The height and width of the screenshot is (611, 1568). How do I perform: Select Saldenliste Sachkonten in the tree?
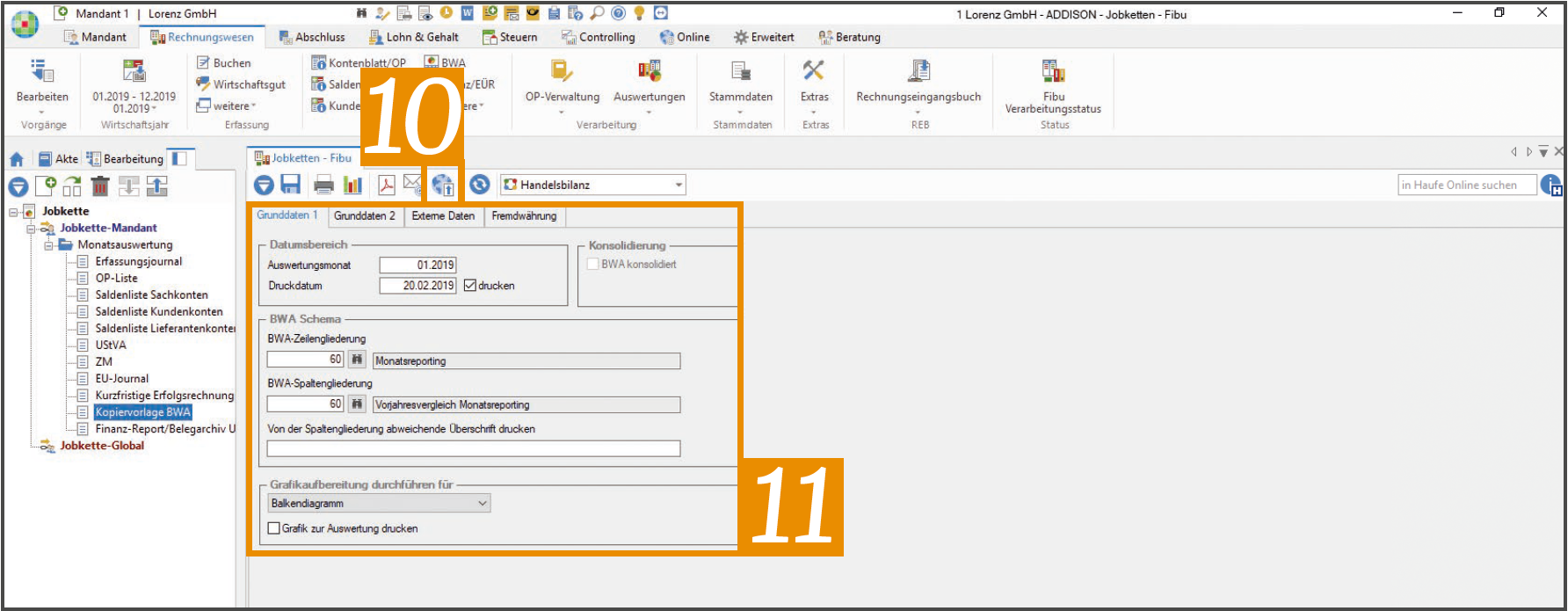tap(152, 295)
